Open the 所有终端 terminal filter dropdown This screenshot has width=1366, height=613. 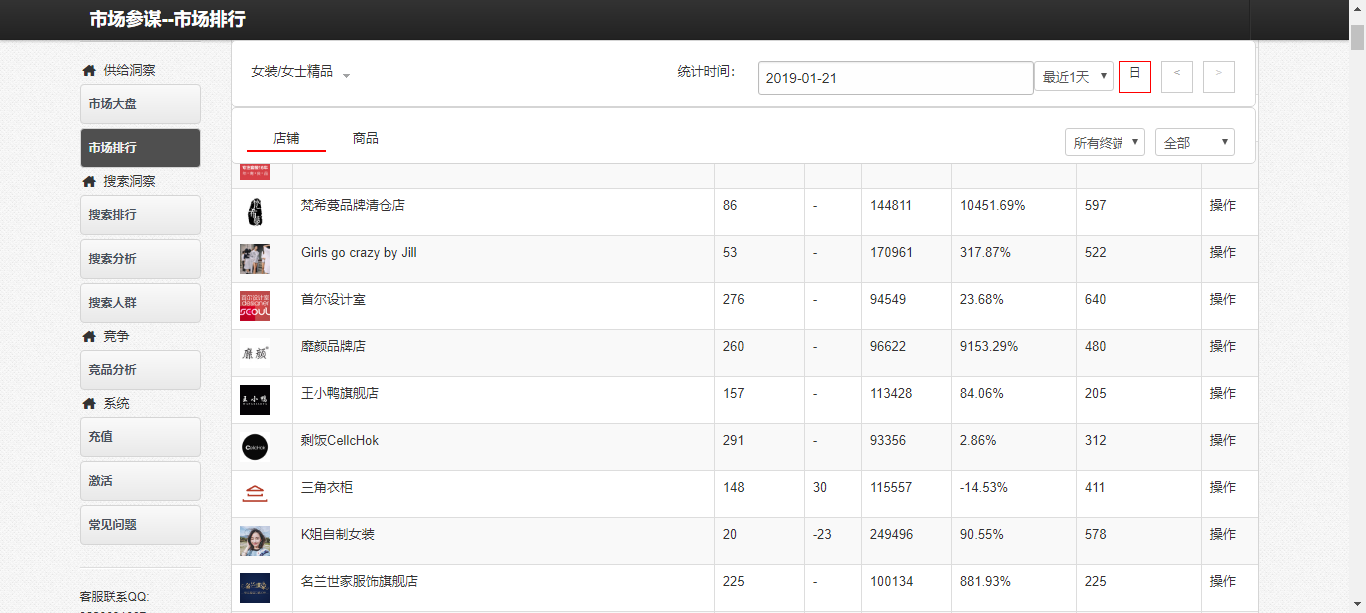[x=1105, y=143]
